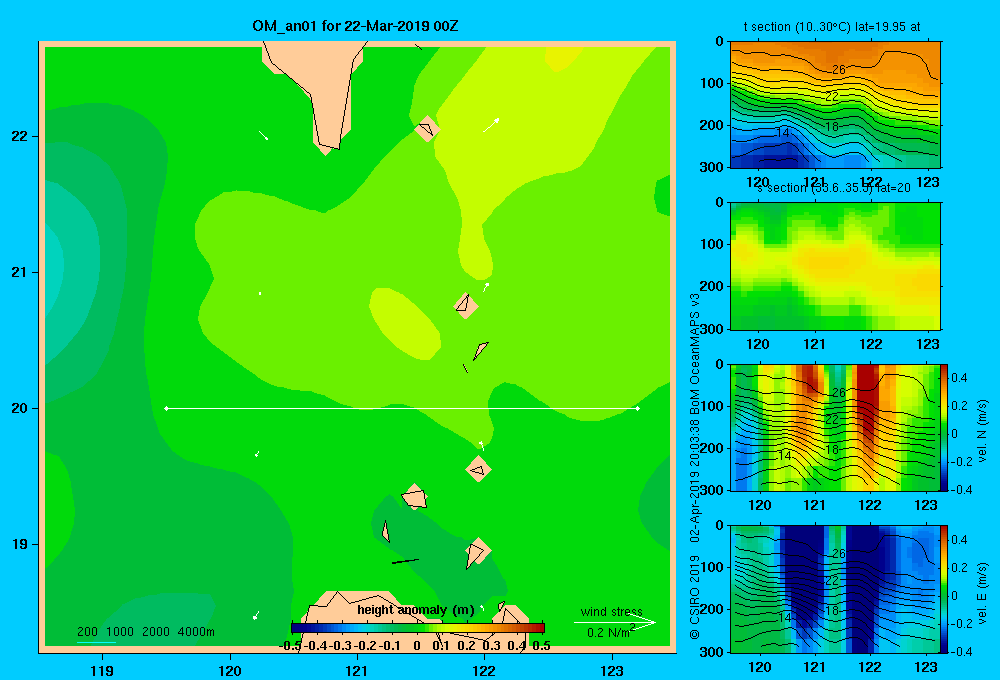Click the height anomaly color bar
1000x680 pixels.
pos(418,628)
